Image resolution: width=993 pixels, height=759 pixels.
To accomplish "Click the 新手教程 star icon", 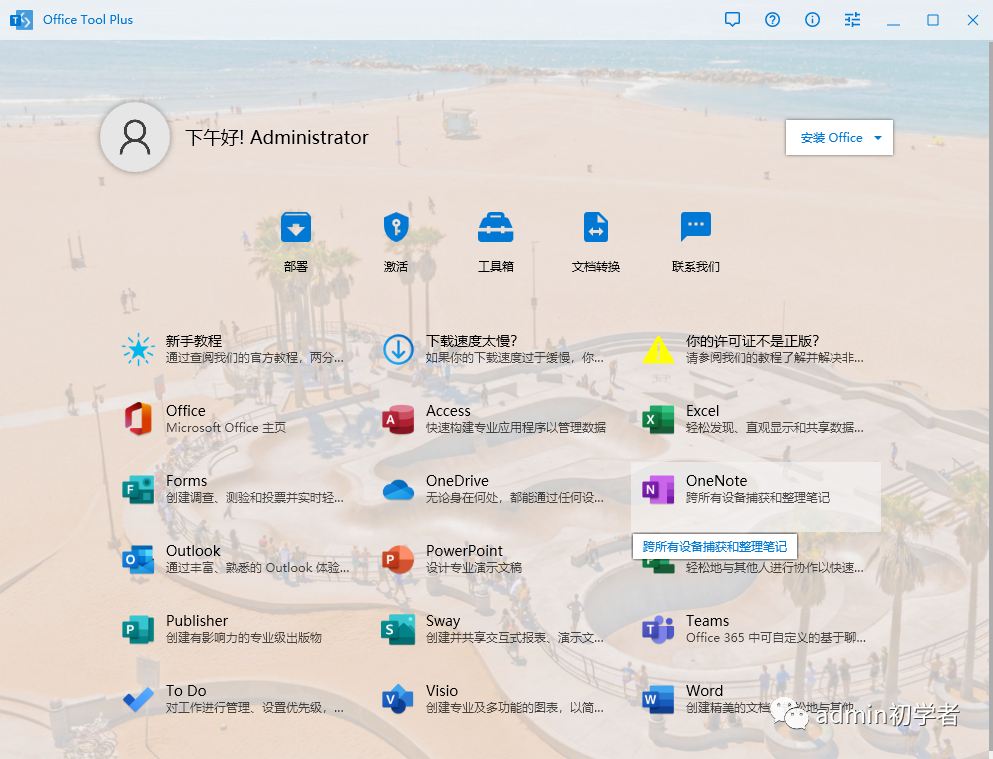I will tap(138, 349).
